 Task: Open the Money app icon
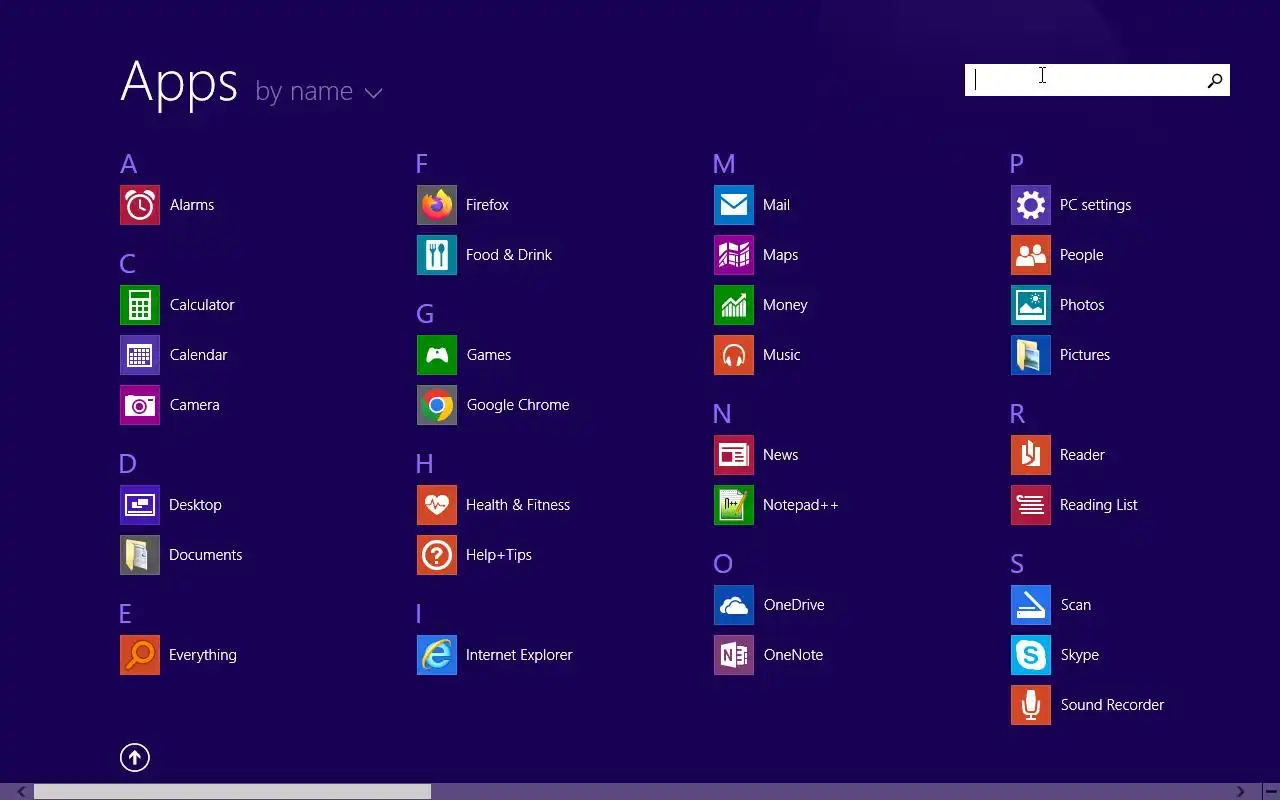[734, 305]
